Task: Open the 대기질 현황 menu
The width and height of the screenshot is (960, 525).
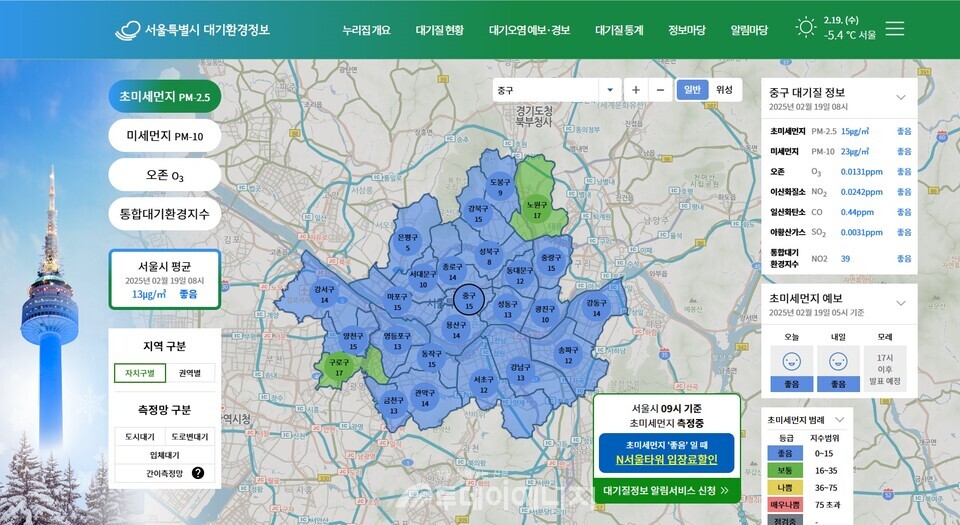Action: pyautogui.click(x=440, y=30)
